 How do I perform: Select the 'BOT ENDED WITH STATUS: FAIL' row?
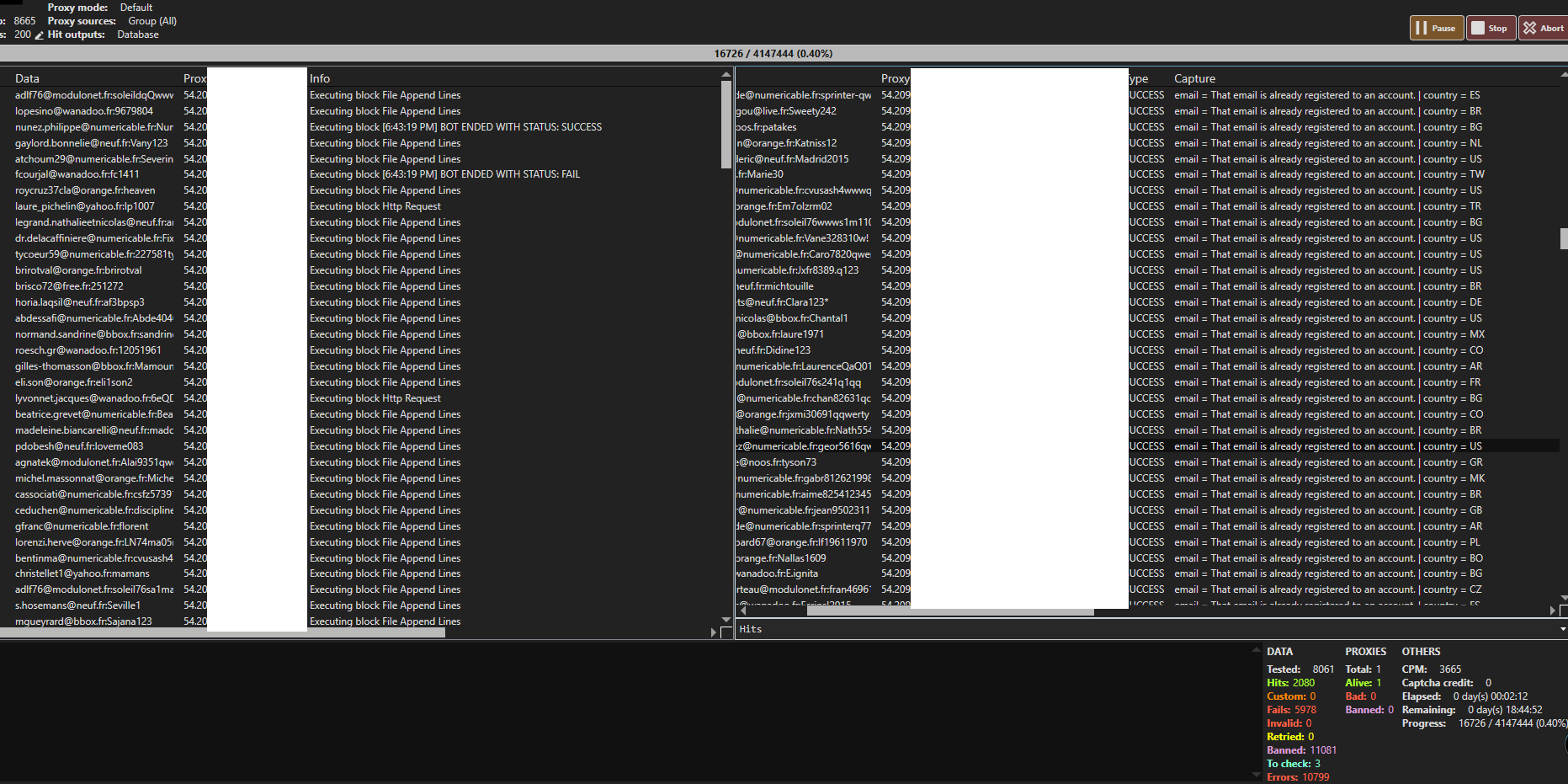pos(360,174)
